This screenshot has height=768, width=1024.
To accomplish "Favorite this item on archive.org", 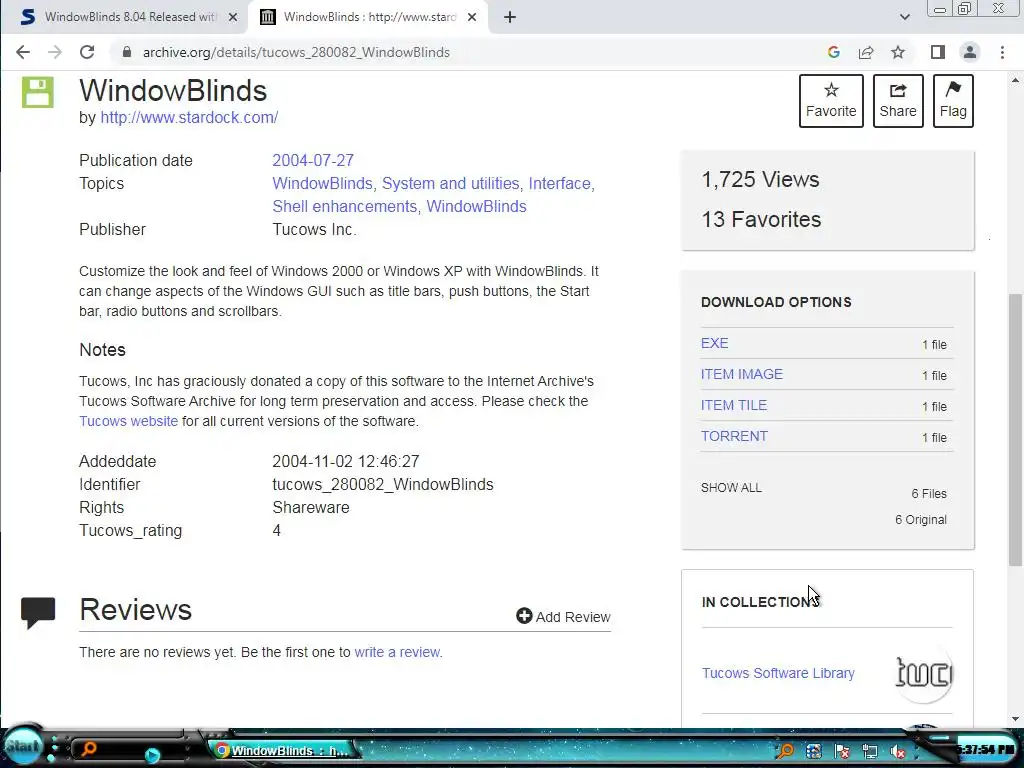I will [831, 101].
